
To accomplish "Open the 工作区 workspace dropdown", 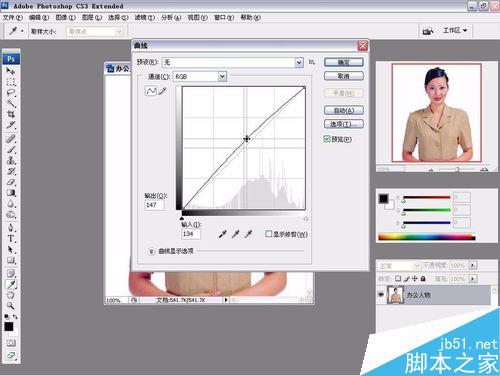I will [x=455, y=31].
